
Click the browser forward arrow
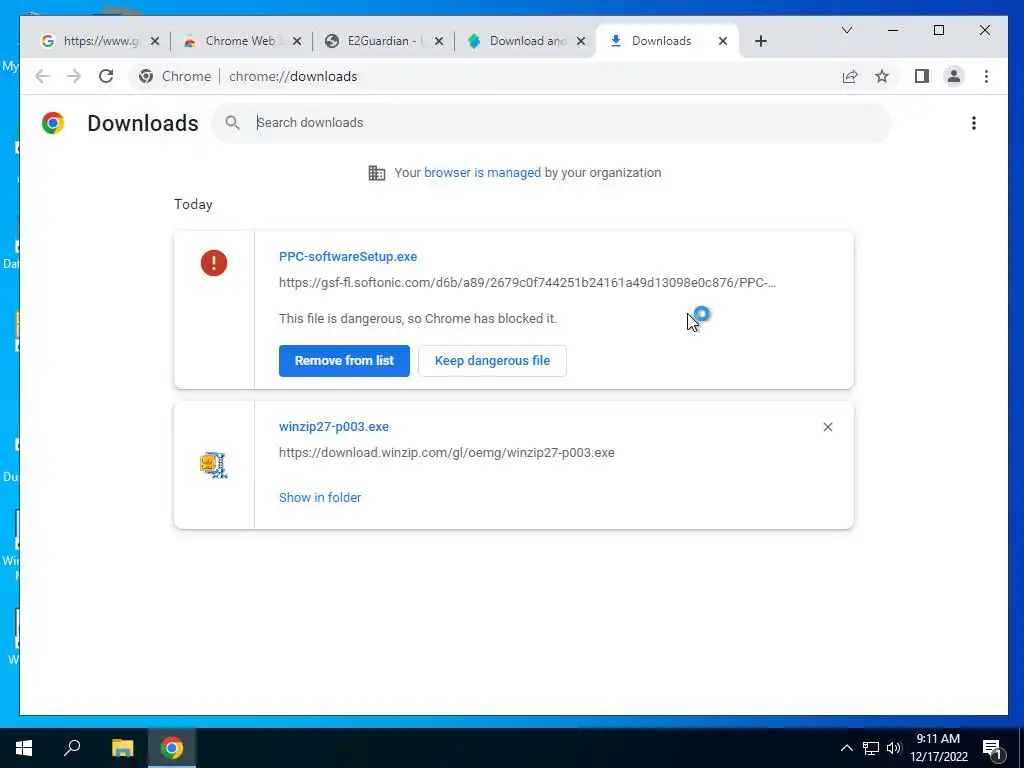[x=74, y=76]
